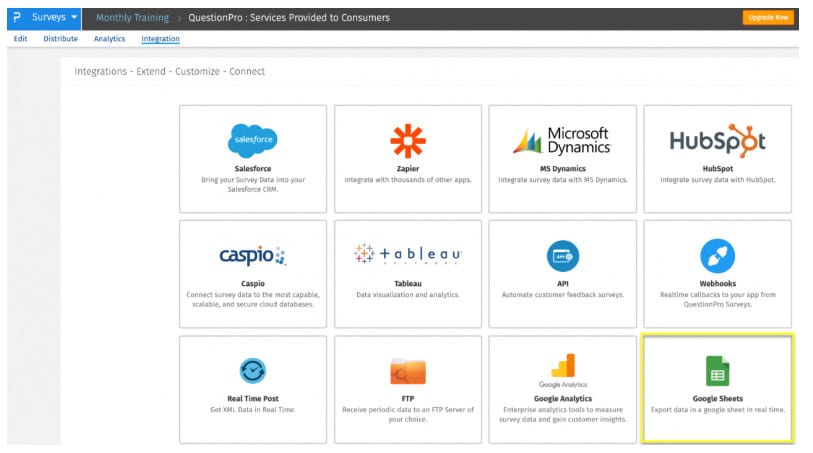Click the Real Time Post card title

253,399
